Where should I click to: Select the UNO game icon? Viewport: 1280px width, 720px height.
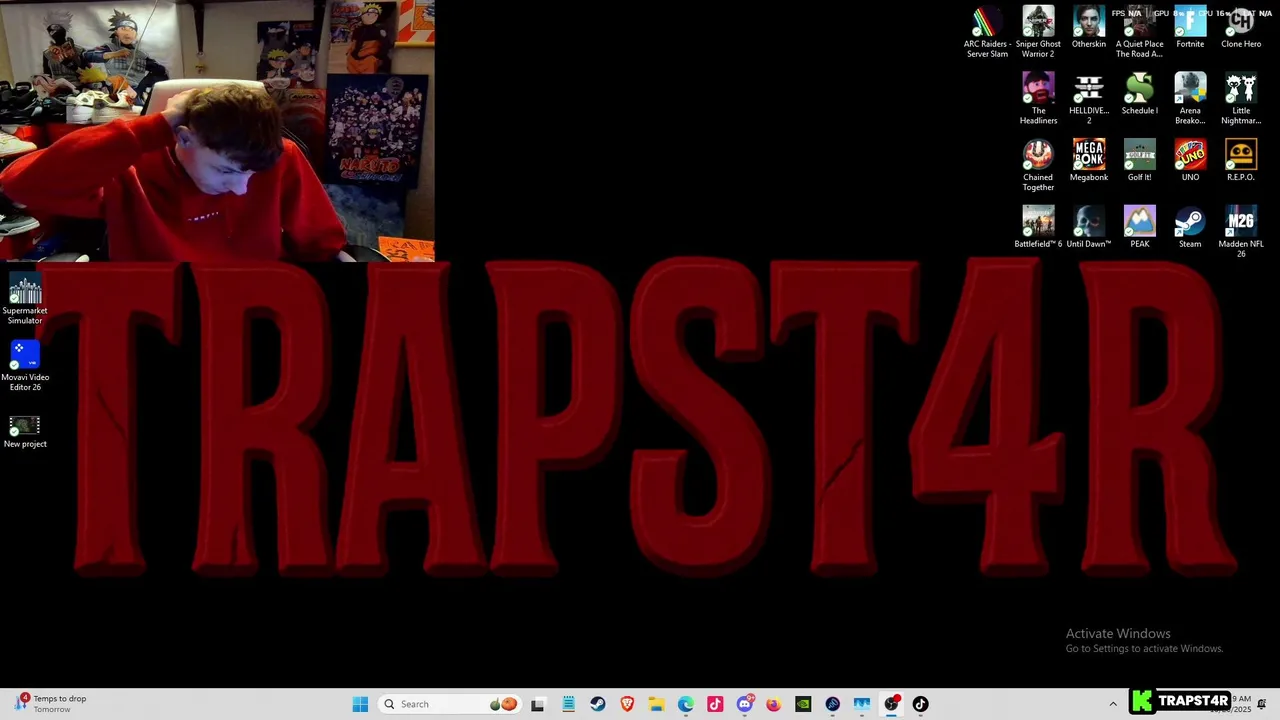1190,160
